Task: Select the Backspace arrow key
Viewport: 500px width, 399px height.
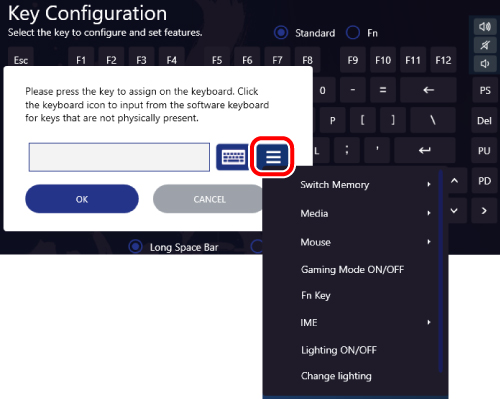Action: pos(428,90)
